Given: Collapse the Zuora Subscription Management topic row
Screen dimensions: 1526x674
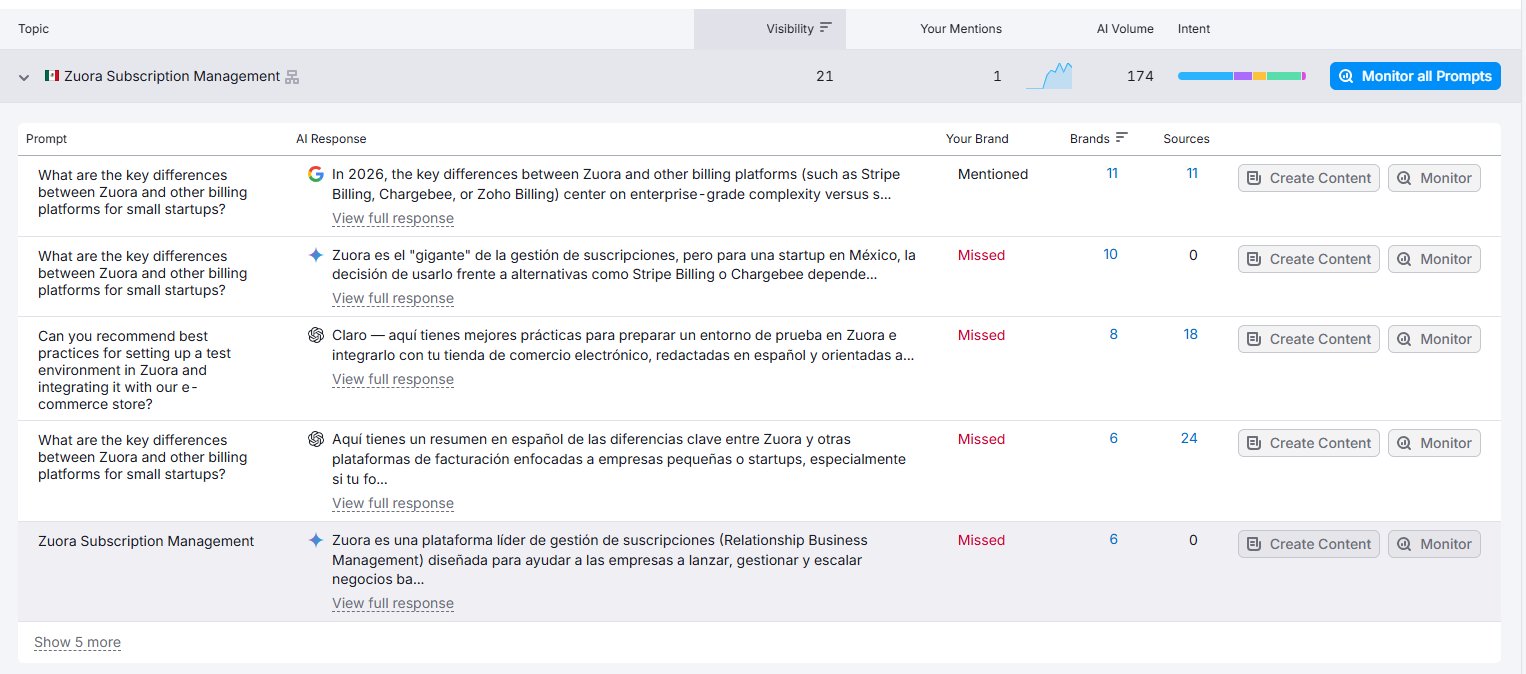Looking at the screenshot, I should click(24, 77).
